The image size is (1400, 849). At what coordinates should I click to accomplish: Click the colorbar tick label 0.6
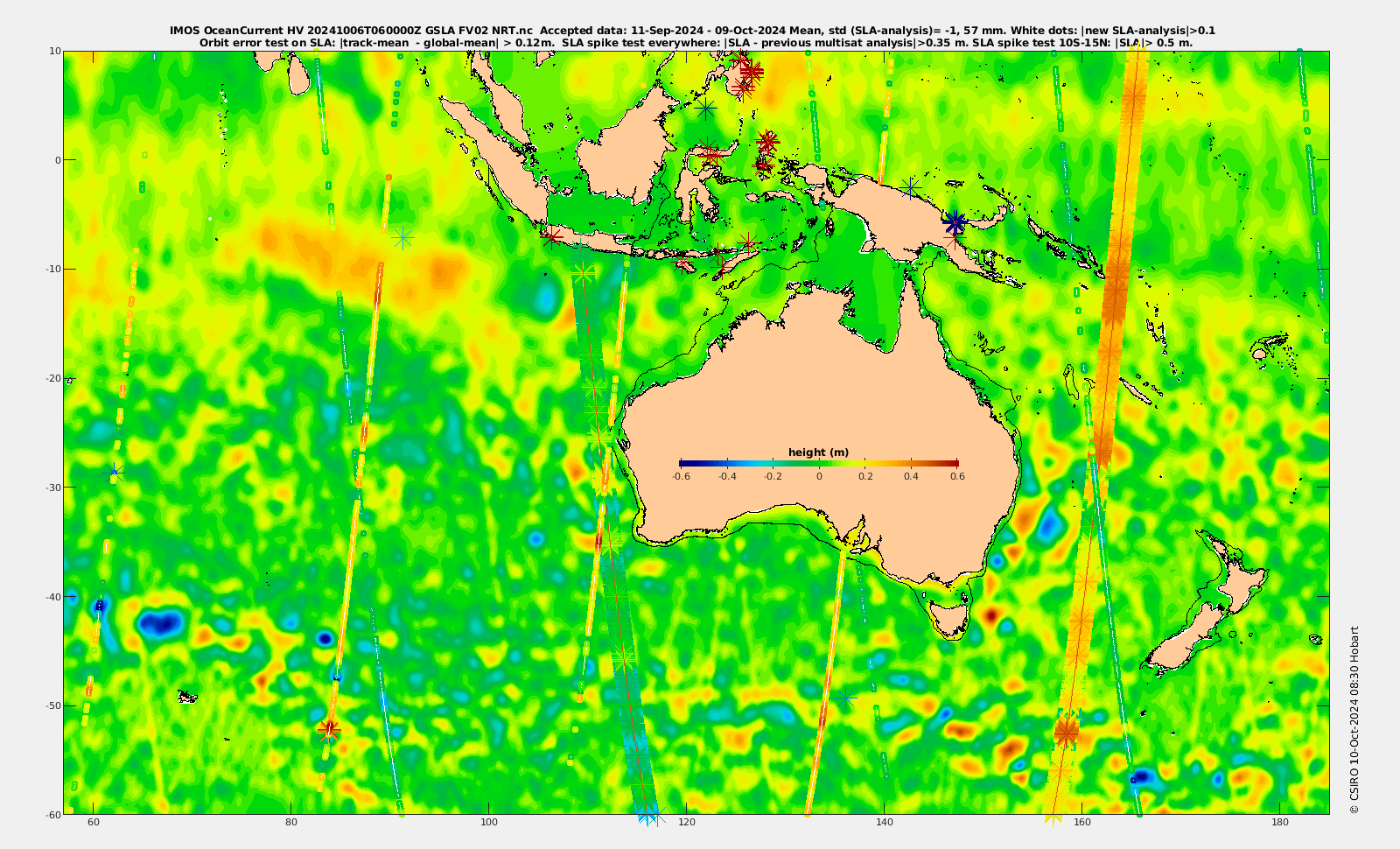[x=957, y=476]
